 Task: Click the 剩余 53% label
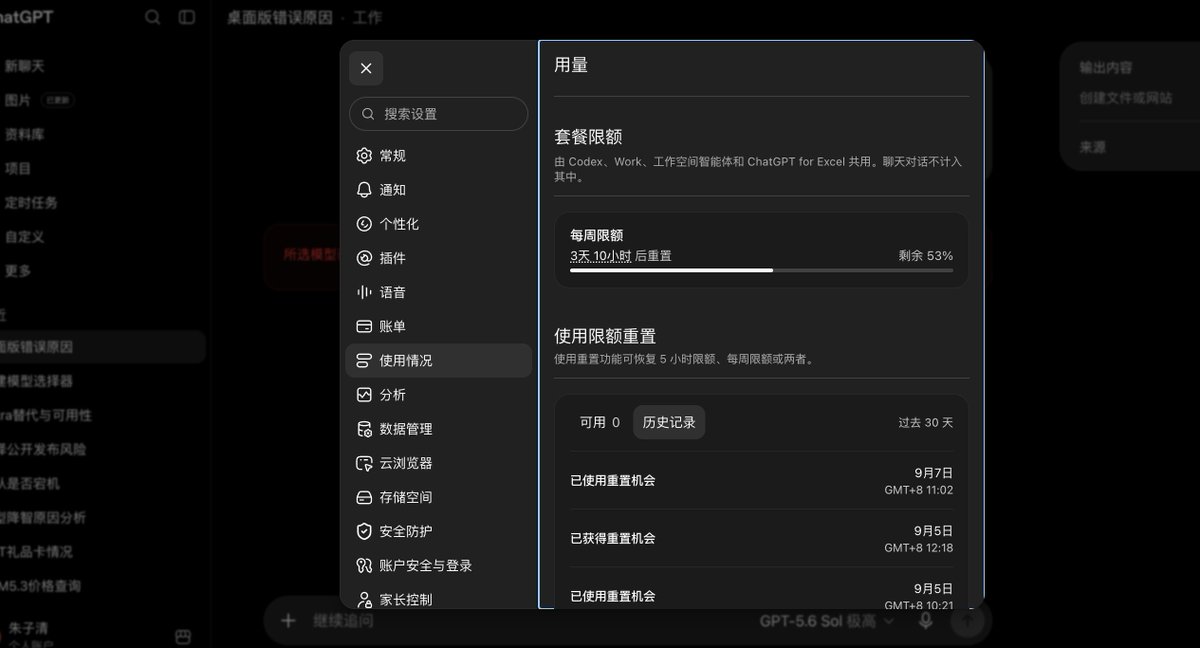click(925, 256)
